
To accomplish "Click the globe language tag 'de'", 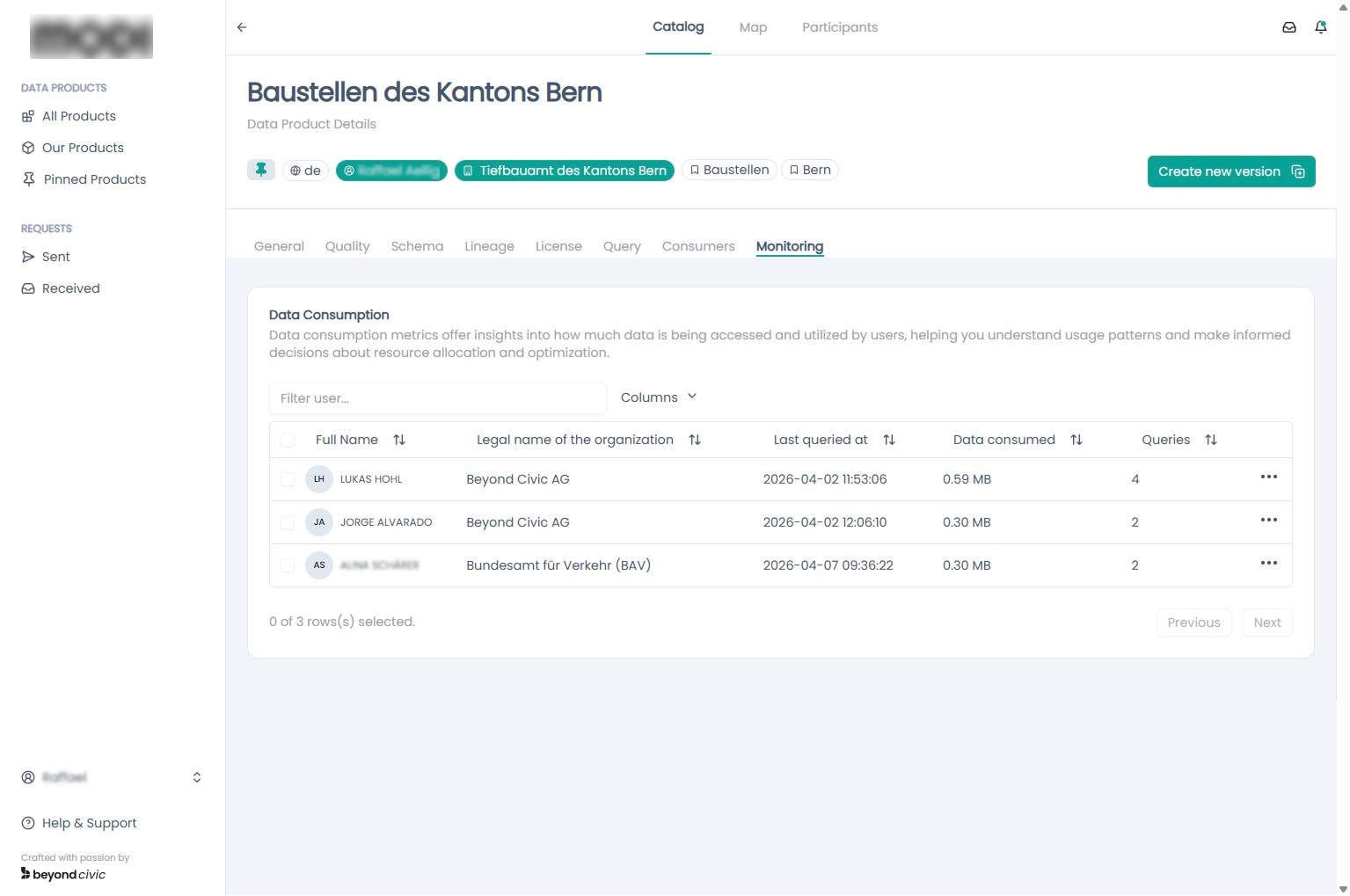I will click(305, 171).
